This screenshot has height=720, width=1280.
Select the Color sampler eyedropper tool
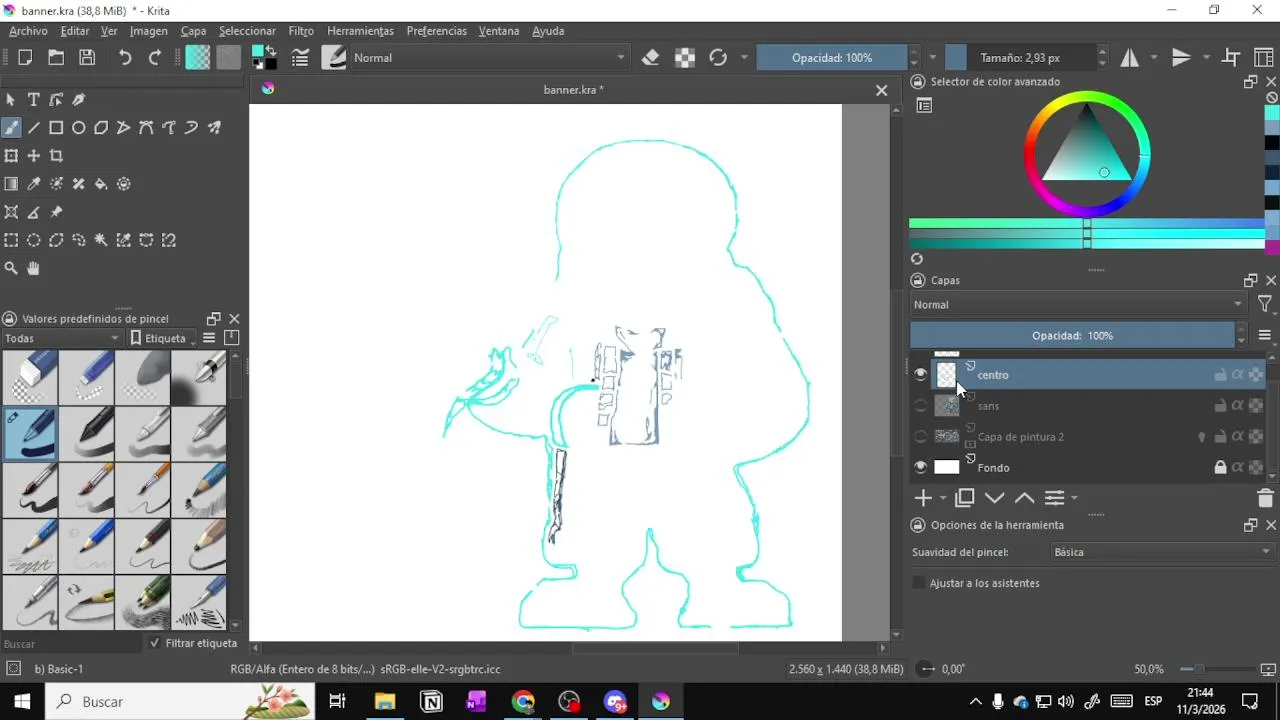33,183
